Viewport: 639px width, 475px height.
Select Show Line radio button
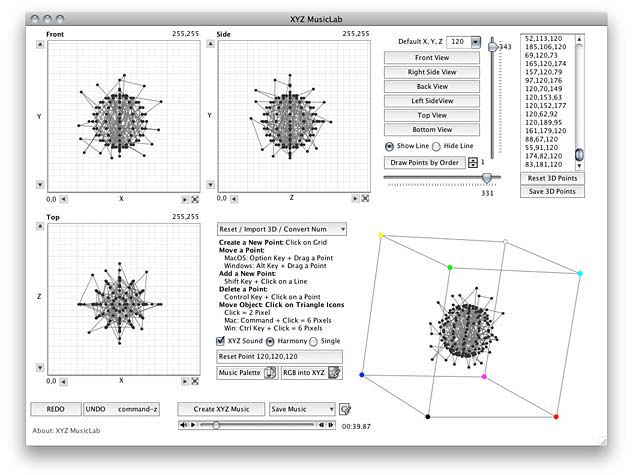tap(390, 146)
